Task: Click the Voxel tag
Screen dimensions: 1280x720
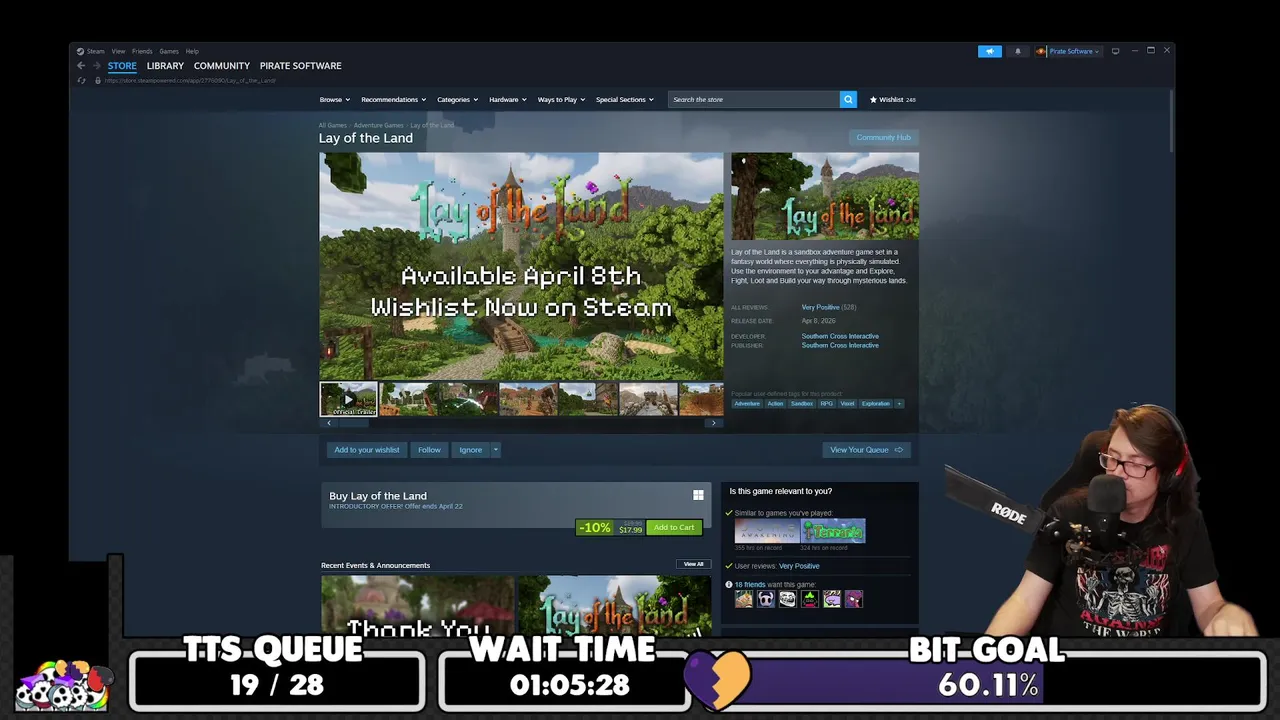Action: 847,404
